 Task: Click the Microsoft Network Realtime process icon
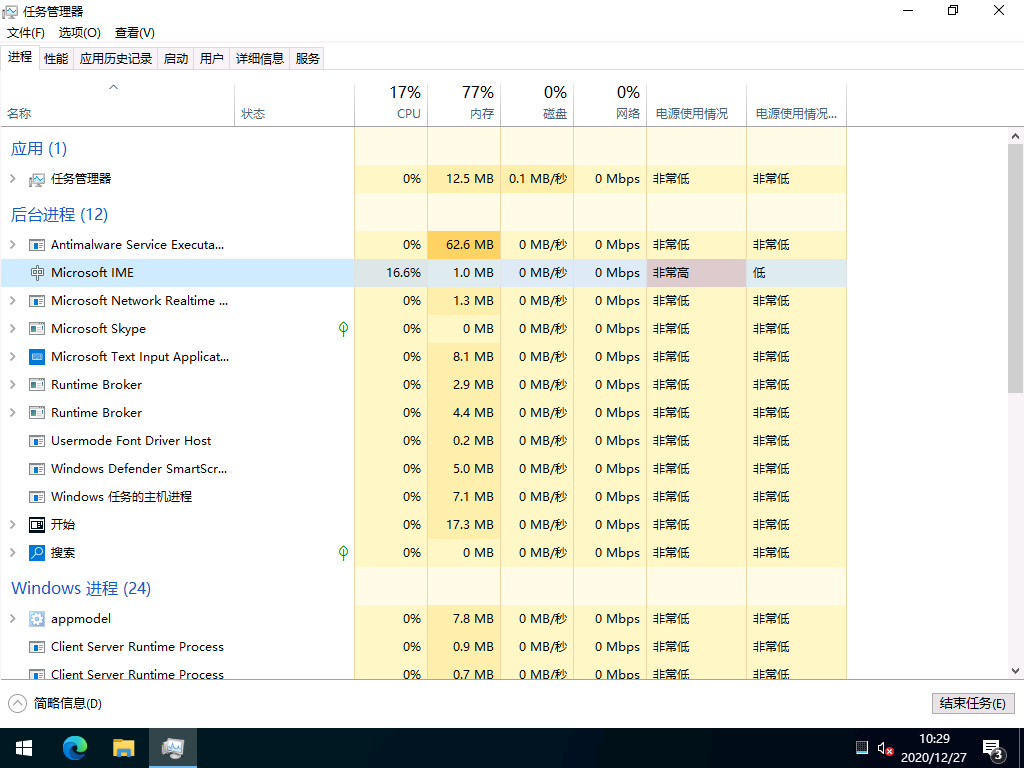37,301
